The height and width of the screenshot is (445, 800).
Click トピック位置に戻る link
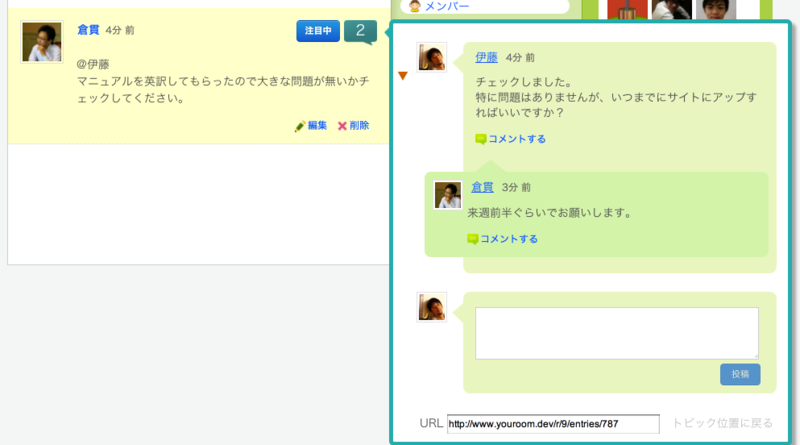722,423
